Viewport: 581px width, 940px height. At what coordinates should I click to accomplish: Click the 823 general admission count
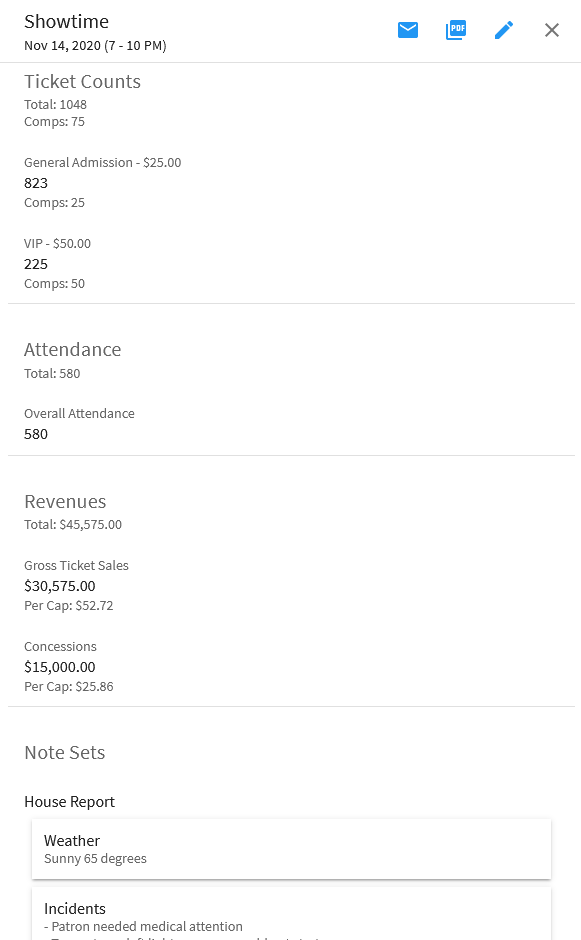click(x=36, y=183)
